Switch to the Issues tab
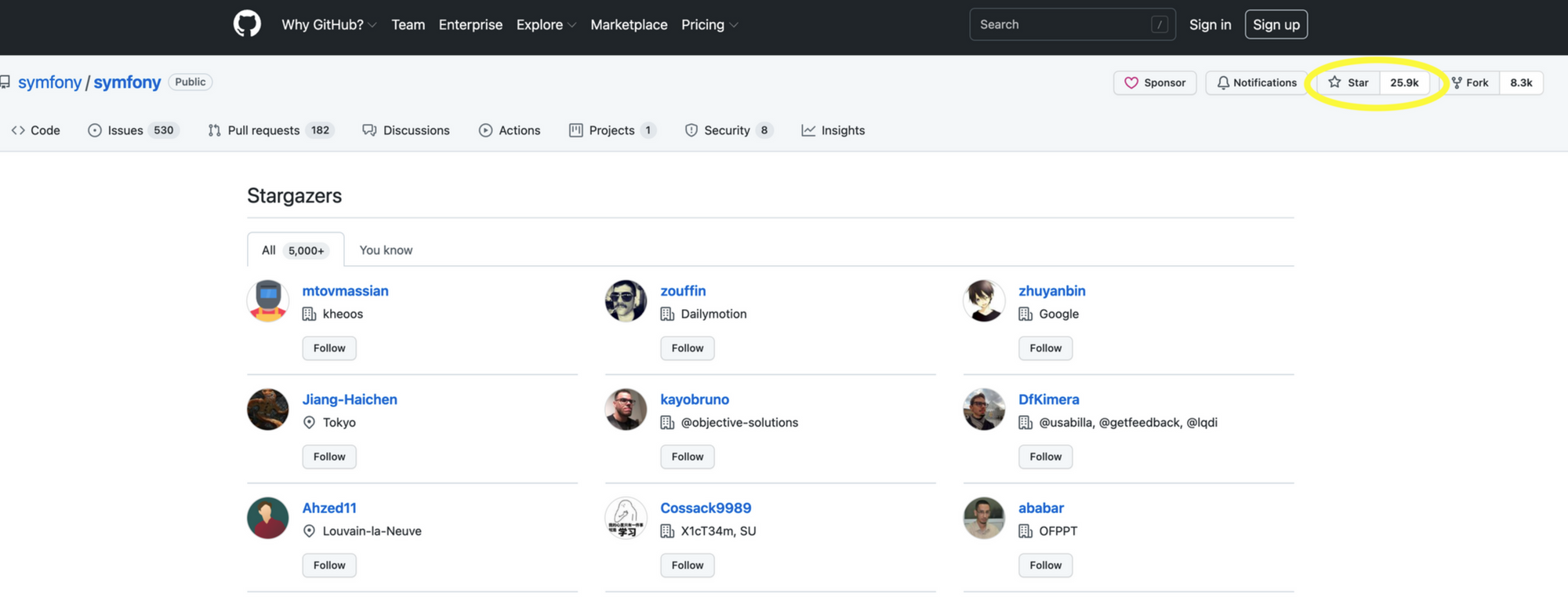1568x601 pixels. pyautogui.click(x=133, y=130)
